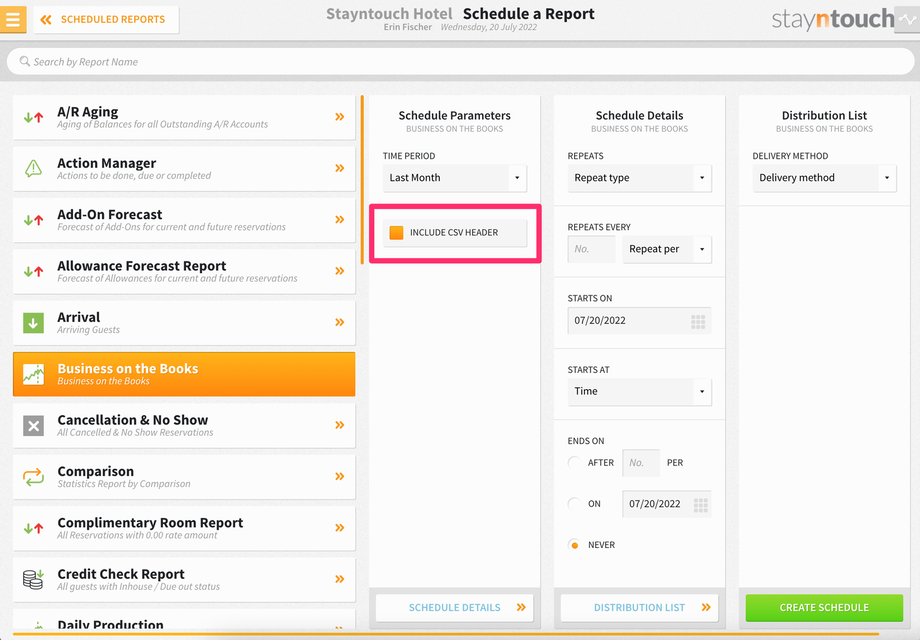Expand the Allowance Forecast Report chevron
Image resolution: width=920 pixels, height=640 pixels.
[340, 271]
